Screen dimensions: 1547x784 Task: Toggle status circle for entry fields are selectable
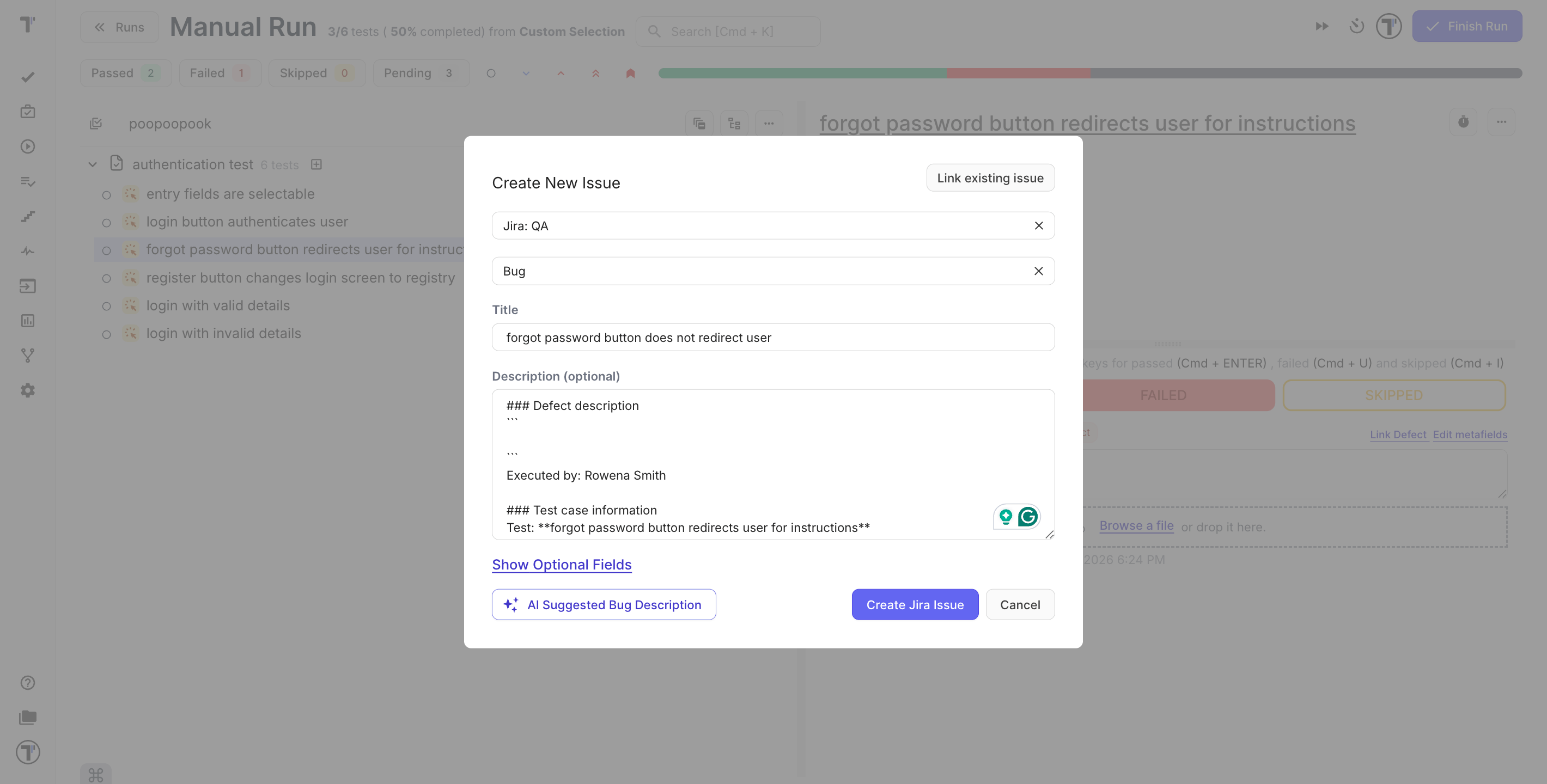click(106, 194)
